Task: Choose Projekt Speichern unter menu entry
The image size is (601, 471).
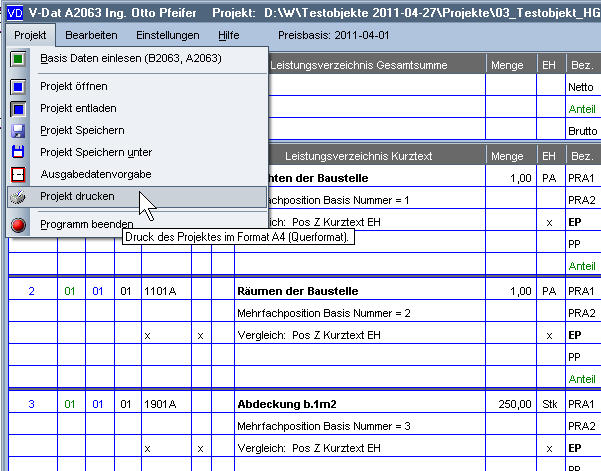Action: click(x=96, y=152)
